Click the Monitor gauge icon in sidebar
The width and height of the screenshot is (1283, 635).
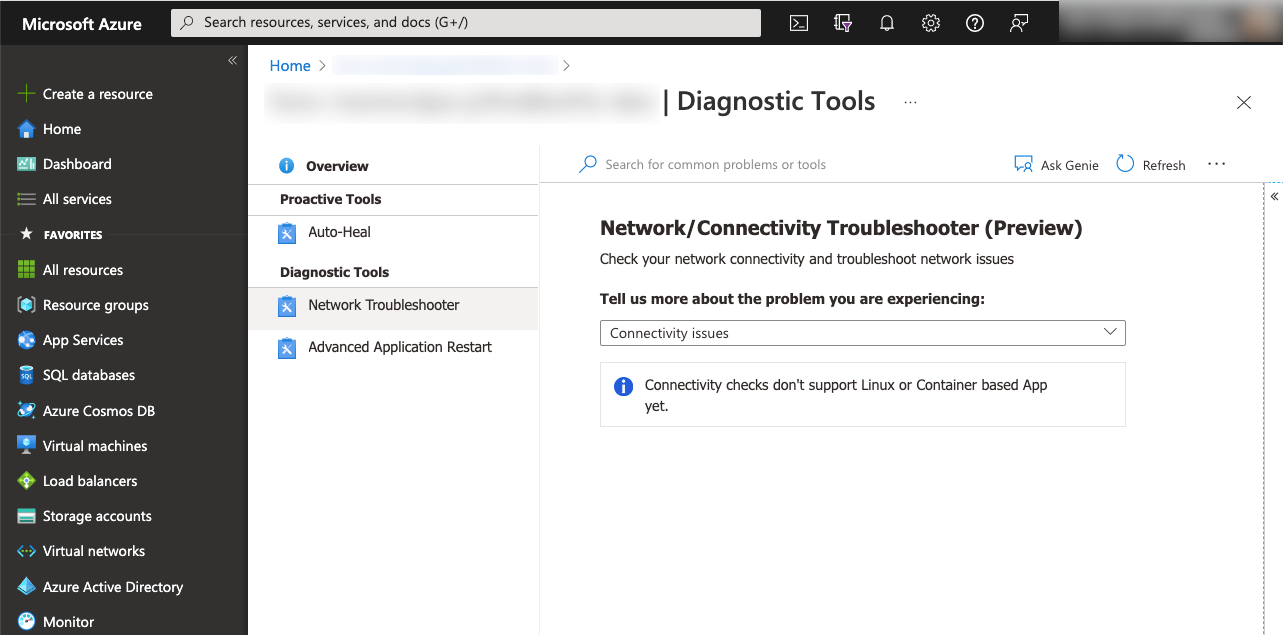(x=26, y=622)
